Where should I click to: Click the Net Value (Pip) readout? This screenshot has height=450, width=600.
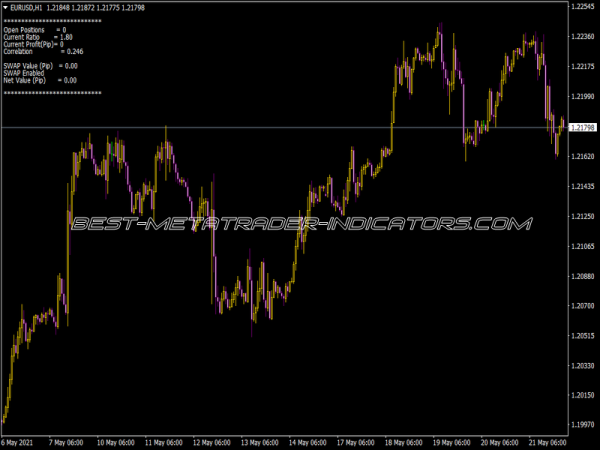(40, 80)
